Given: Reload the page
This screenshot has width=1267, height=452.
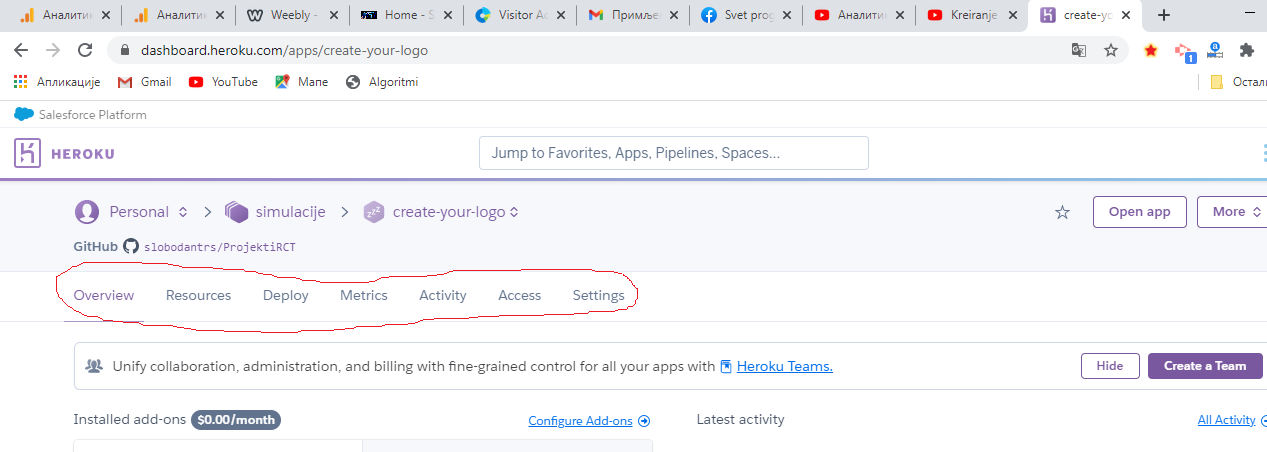Looking at the screenshot, I should [x=85, y=50].
